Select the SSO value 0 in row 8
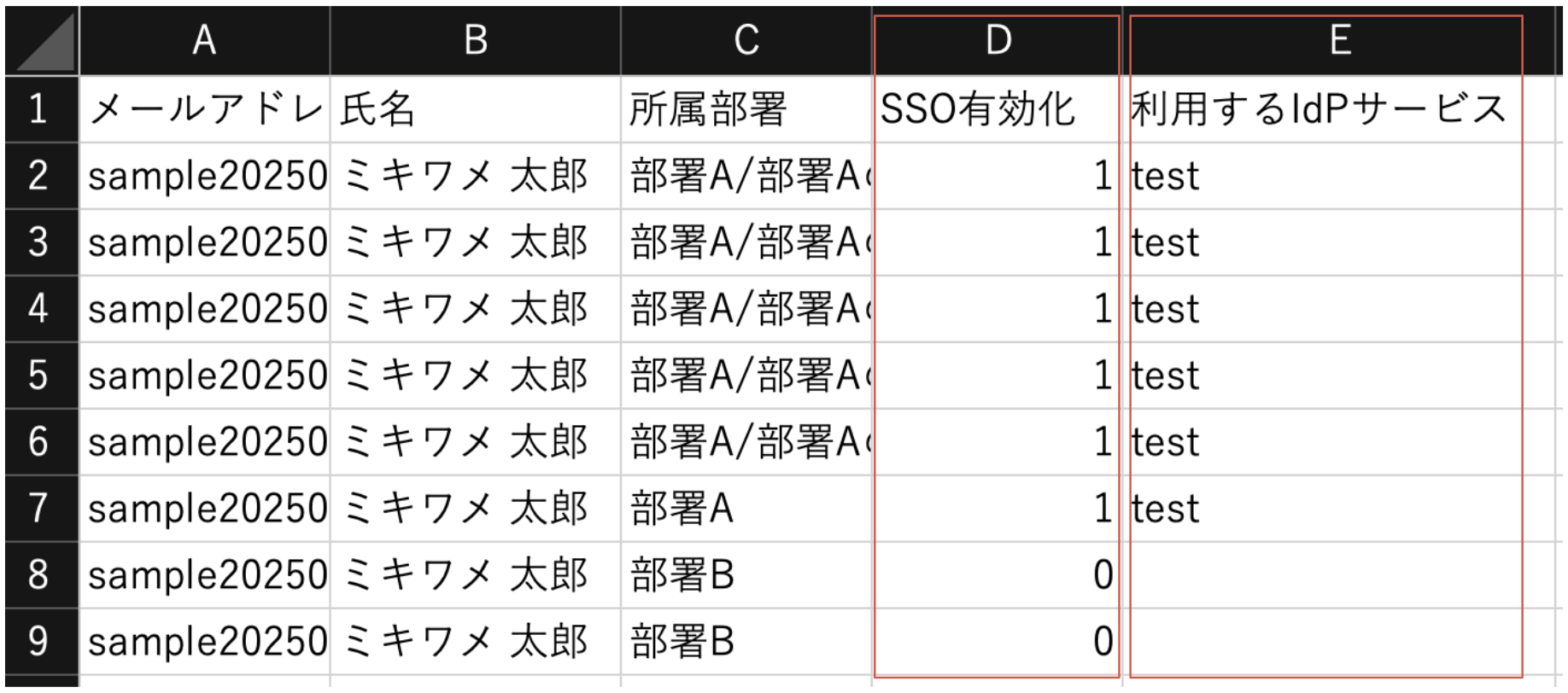The width and height of the screenshot is (1568, 693). click(998, 575)
